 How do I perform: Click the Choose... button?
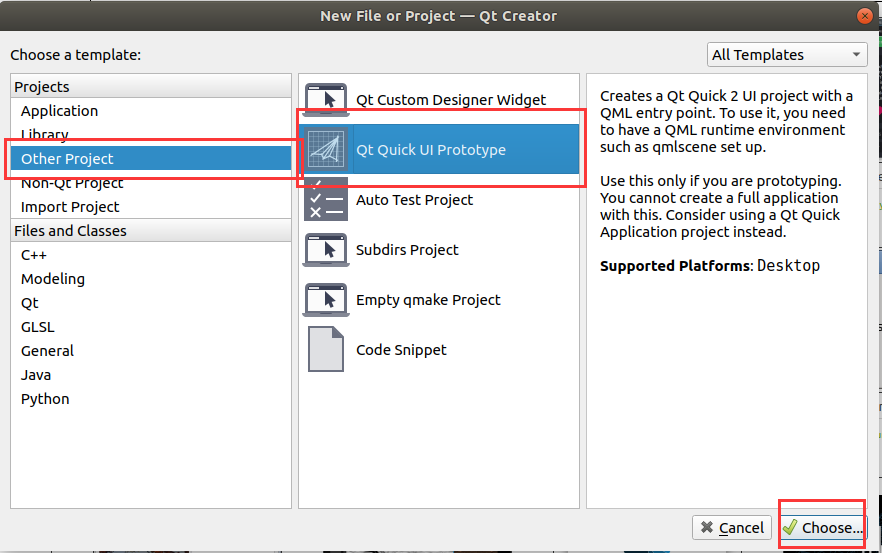[x=824, y=528]
